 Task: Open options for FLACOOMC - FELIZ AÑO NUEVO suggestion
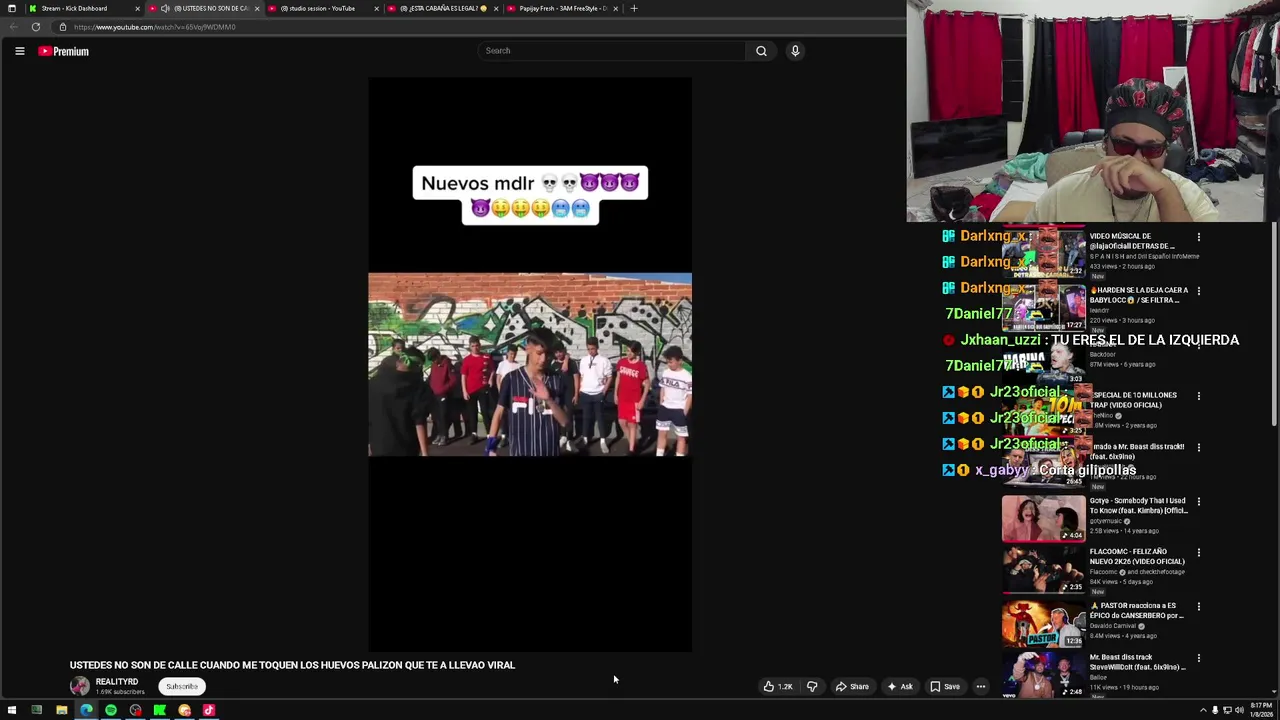tap(1199, 553)
